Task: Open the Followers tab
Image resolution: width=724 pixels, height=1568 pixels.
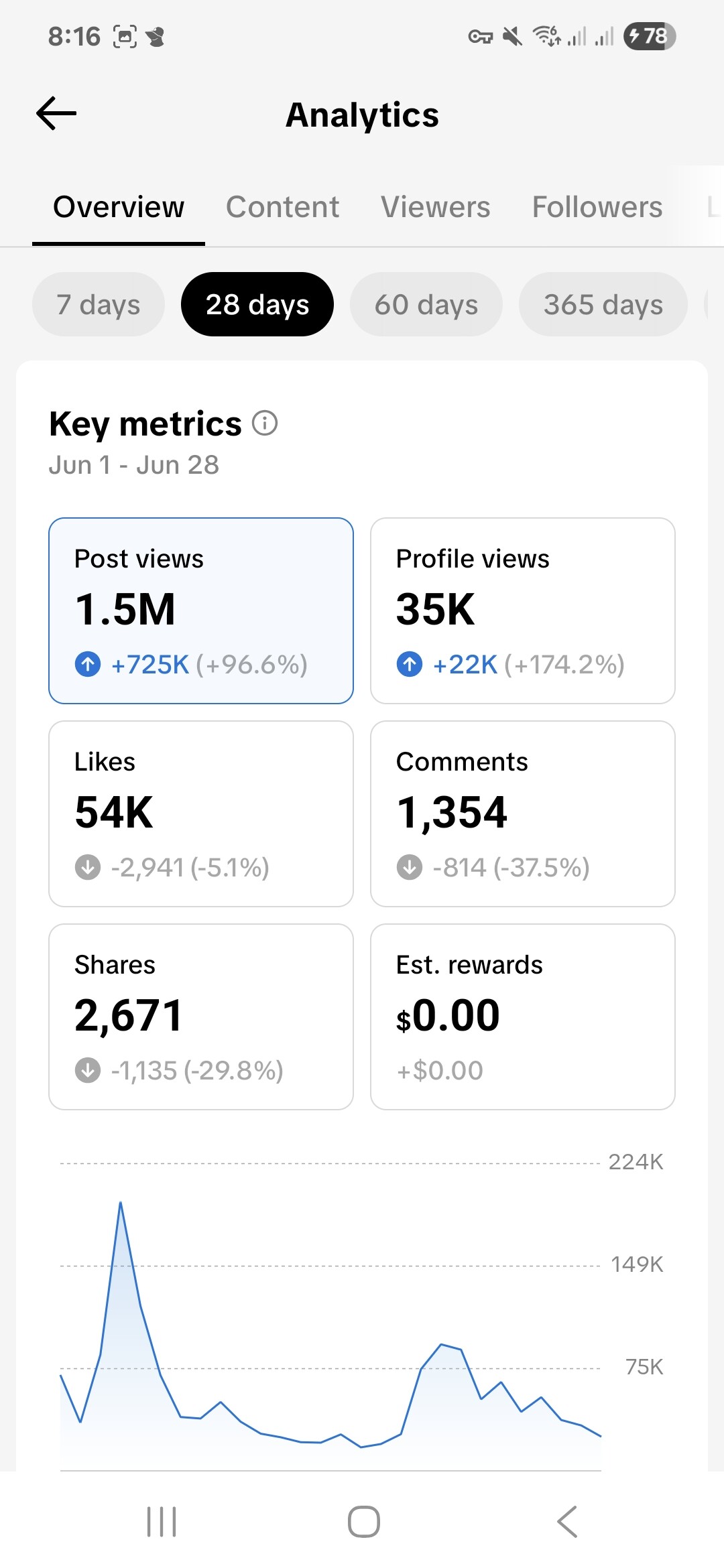Action: [x=597, y=207]
